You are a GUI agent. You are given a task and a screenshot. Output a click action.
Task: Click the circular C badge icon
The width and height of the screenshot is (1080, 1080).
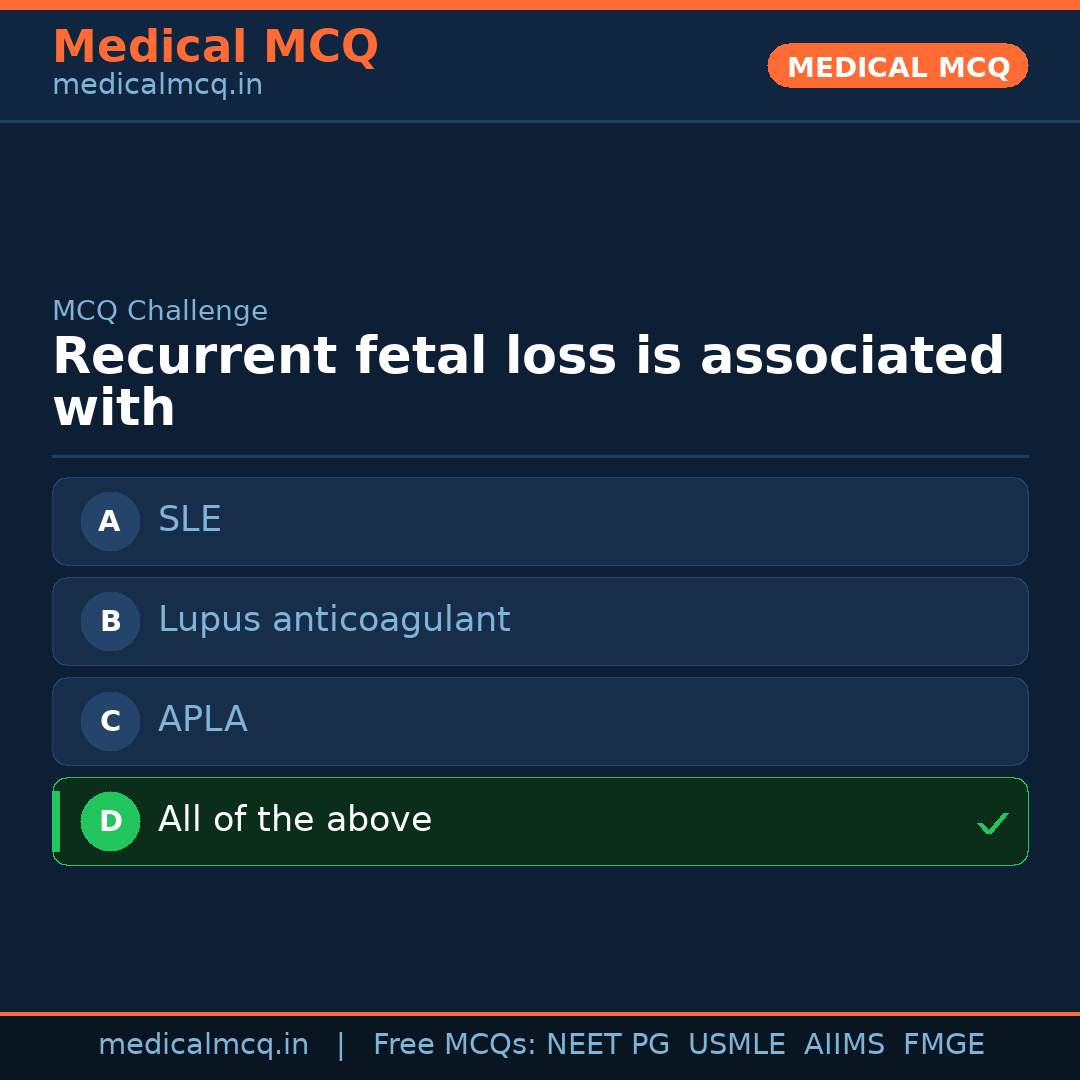point(110,721)
